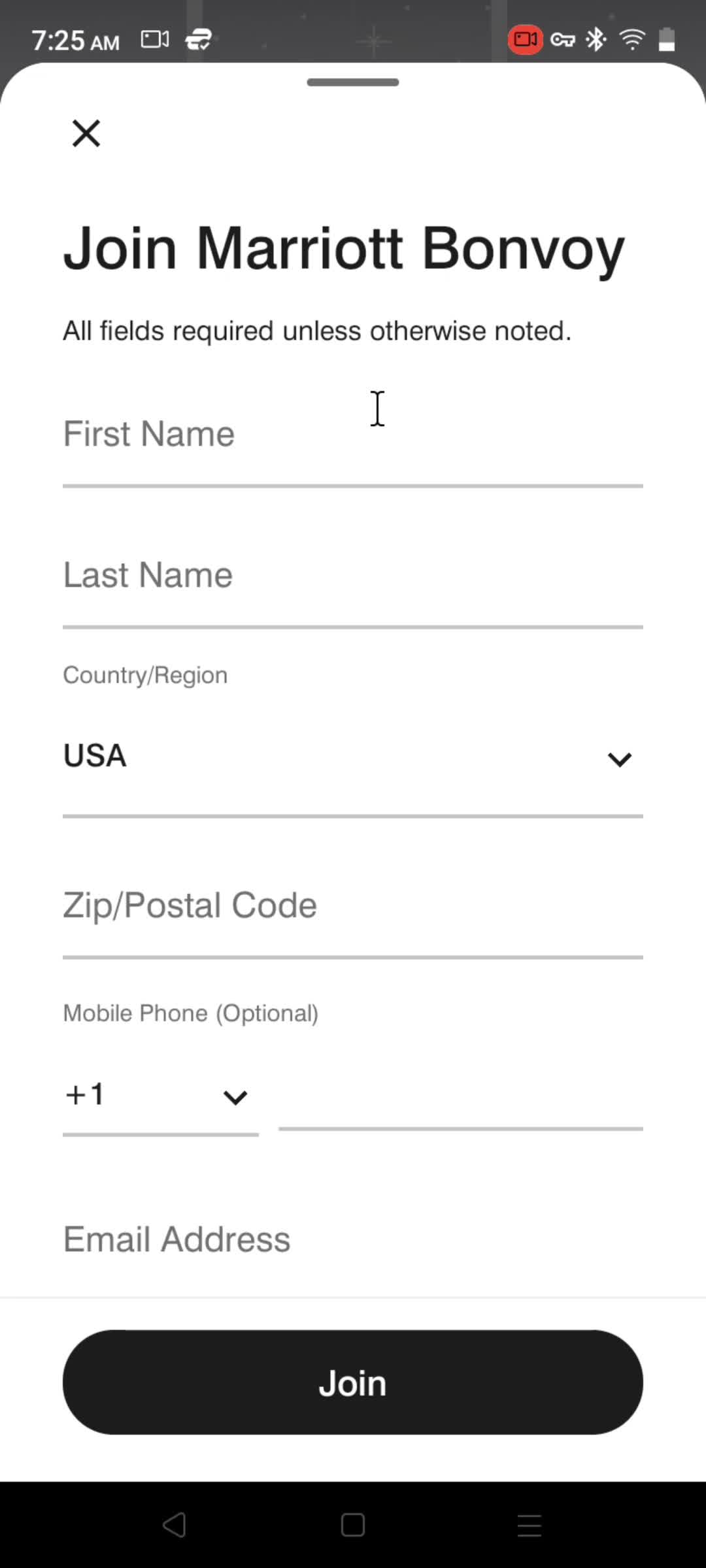Screen dimensions: 706x1568
Task: Tap the Email Address field
Action: click(353, 1239)
